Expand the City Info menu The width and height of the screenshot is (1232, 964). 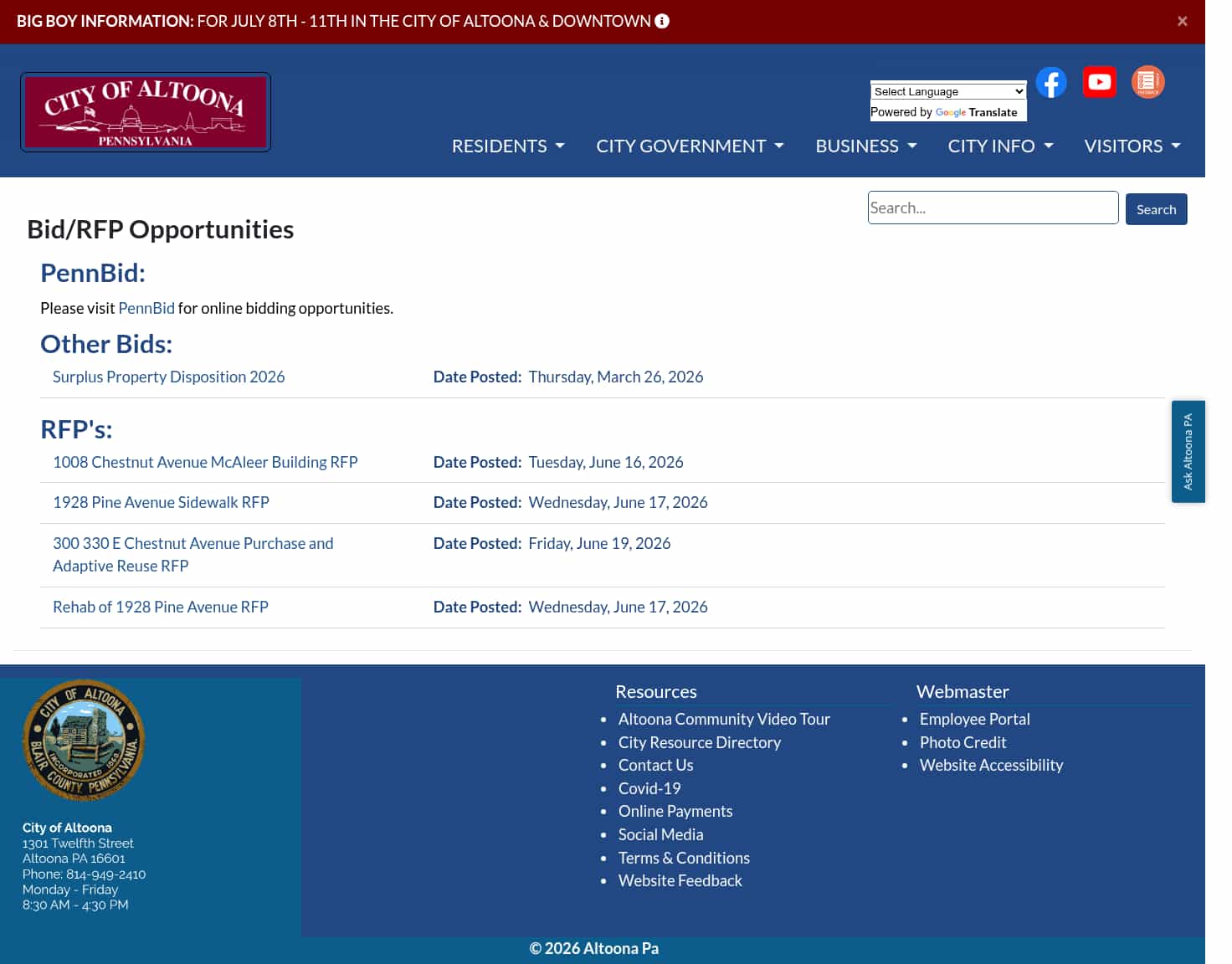[x=1000, y=146]
